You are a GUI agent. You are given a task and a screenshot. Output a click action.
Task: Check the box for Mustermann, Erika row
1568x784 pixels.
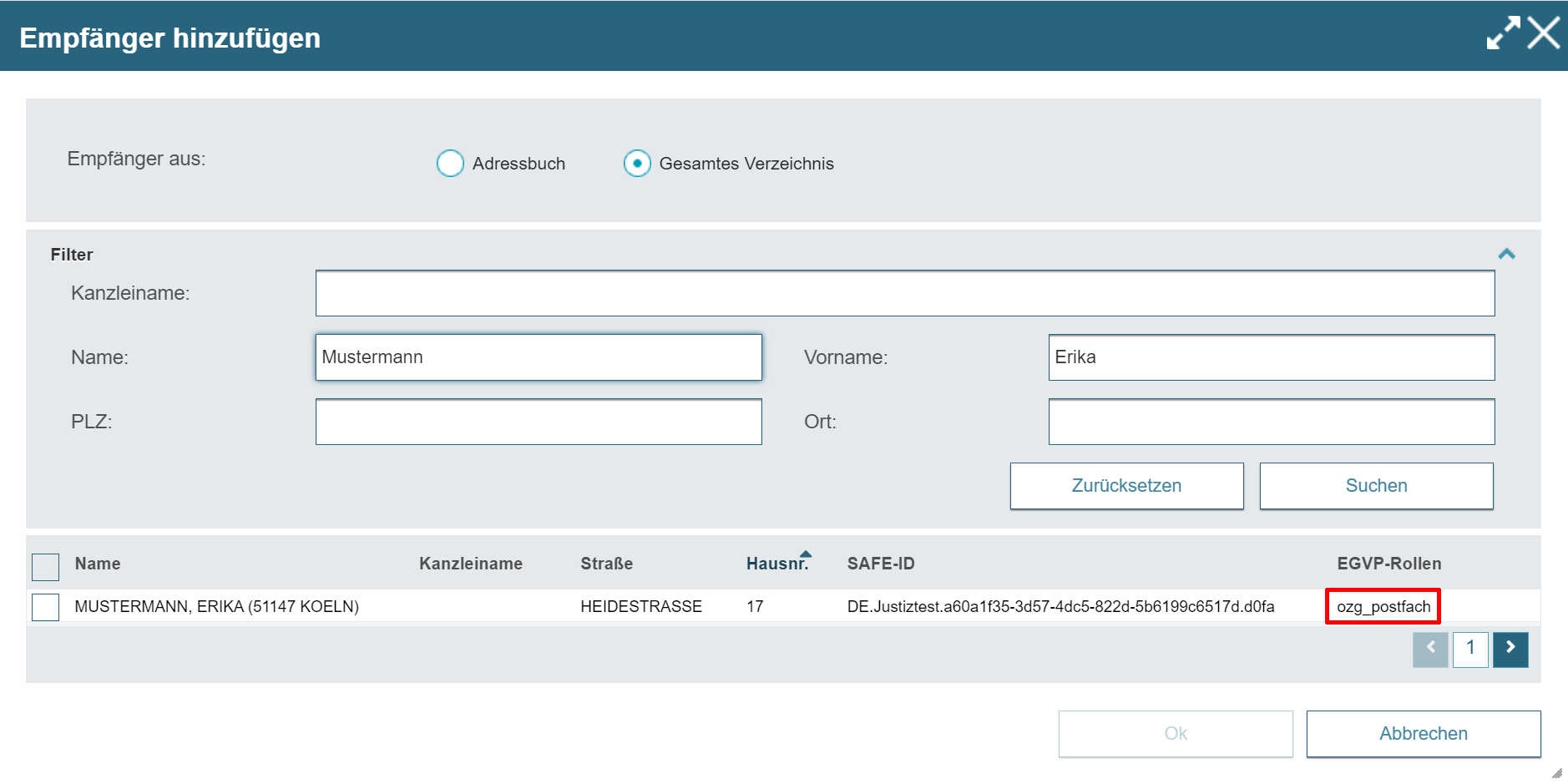(x=45, y=607)
